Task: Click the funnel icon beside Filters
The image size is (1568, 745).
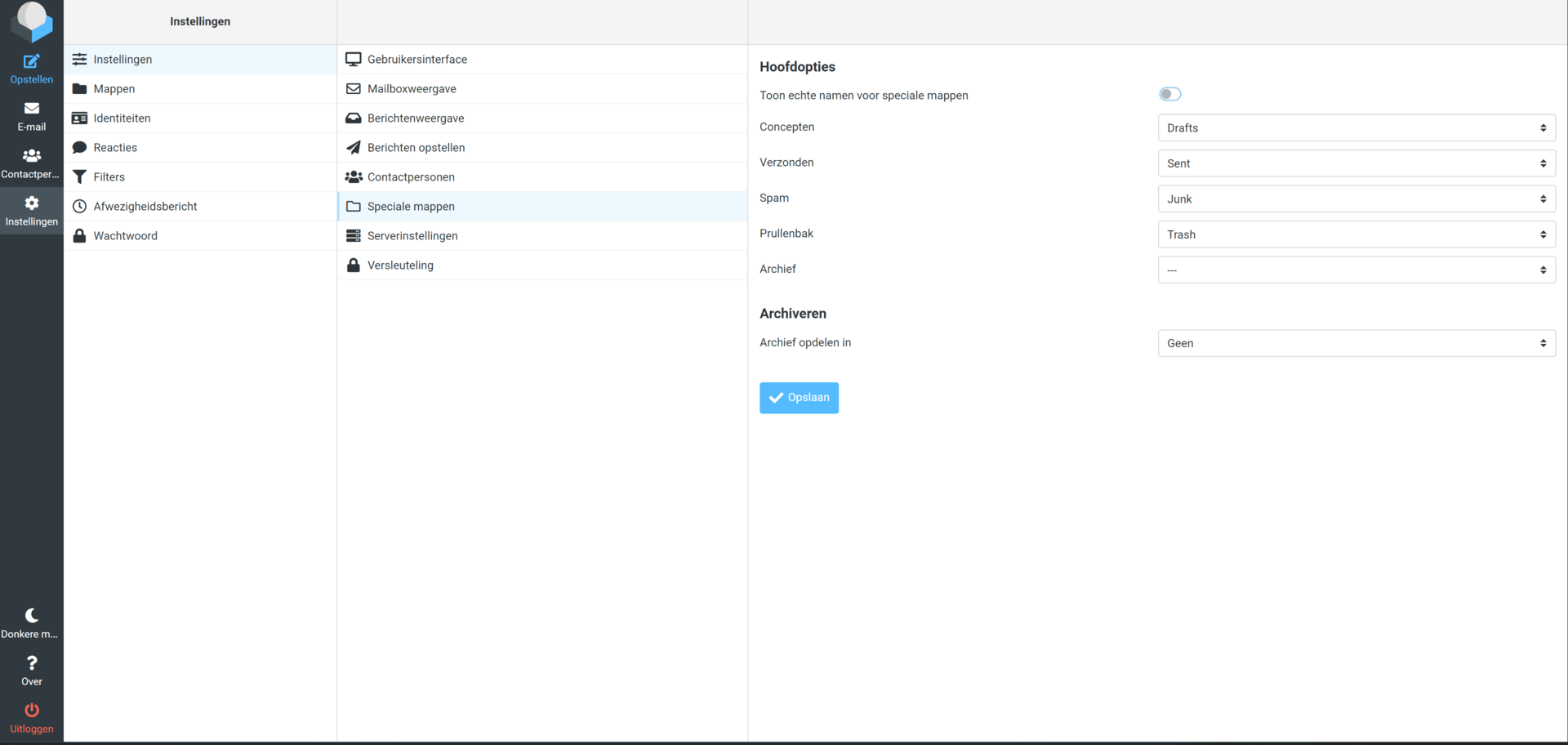Action: pos(79,177)
